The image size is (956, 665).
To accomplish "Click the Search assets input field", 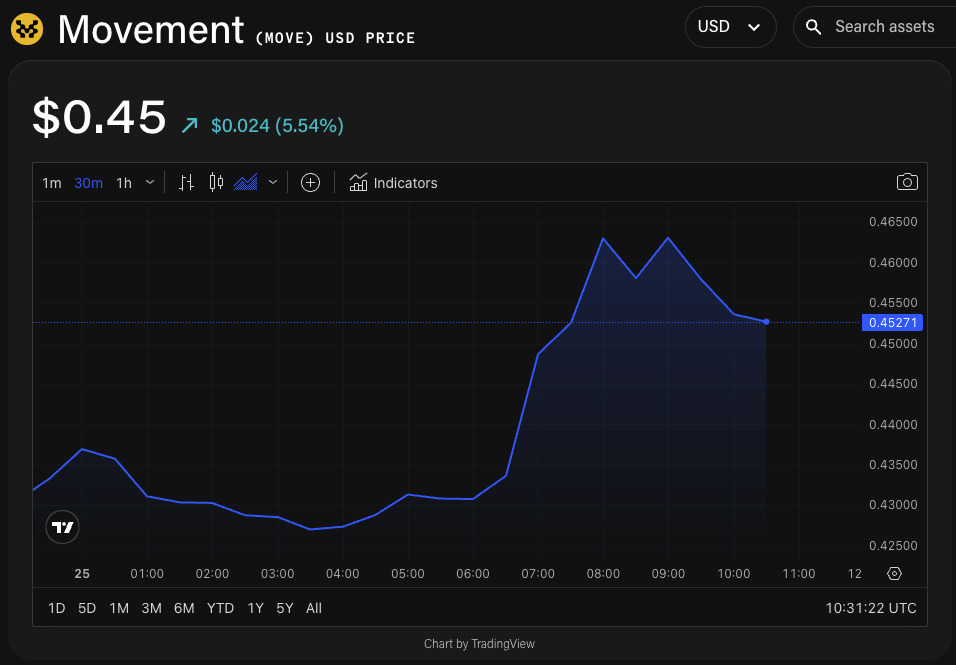I will (x=884, y=27).
